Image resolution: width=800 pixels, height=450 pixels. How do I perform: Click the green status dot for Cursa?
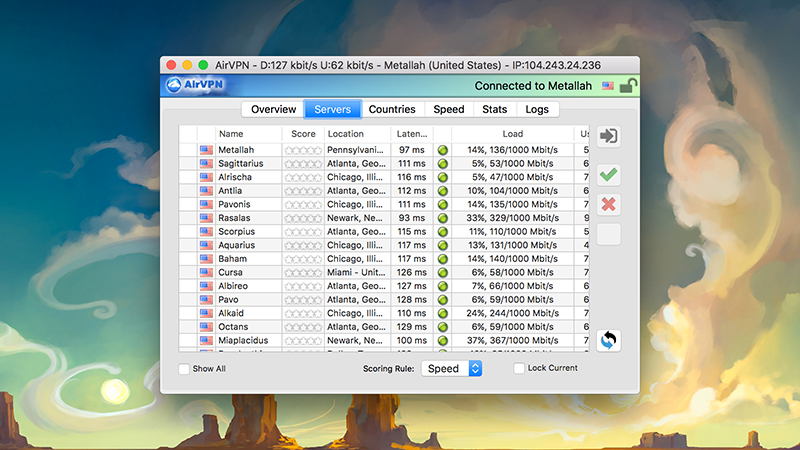point(443,272)
